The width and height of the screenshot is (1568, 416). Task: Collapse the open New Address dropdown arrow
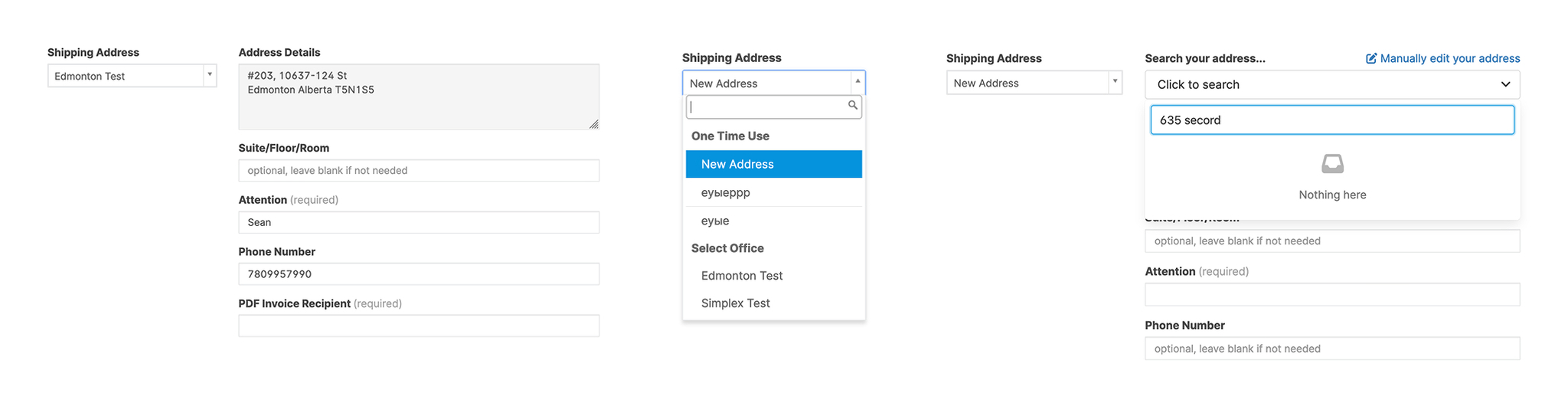coord(857,82)
